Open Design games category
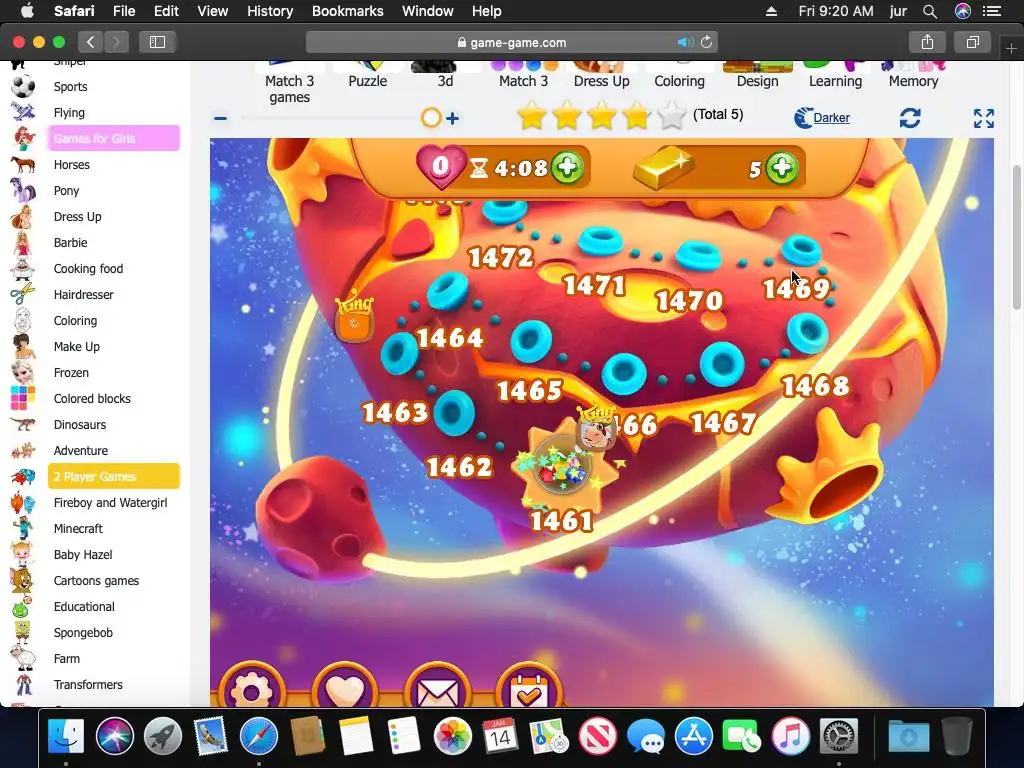 coord(758,81)
